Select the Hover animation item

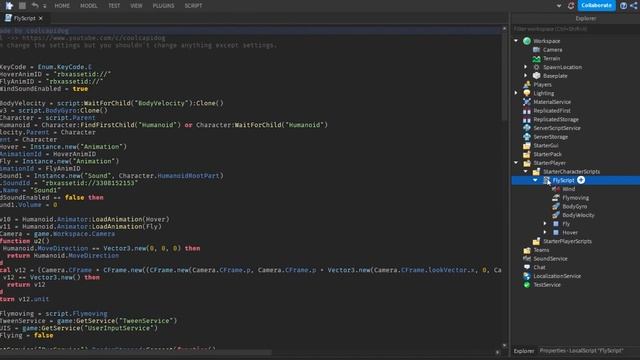(570, 233)
